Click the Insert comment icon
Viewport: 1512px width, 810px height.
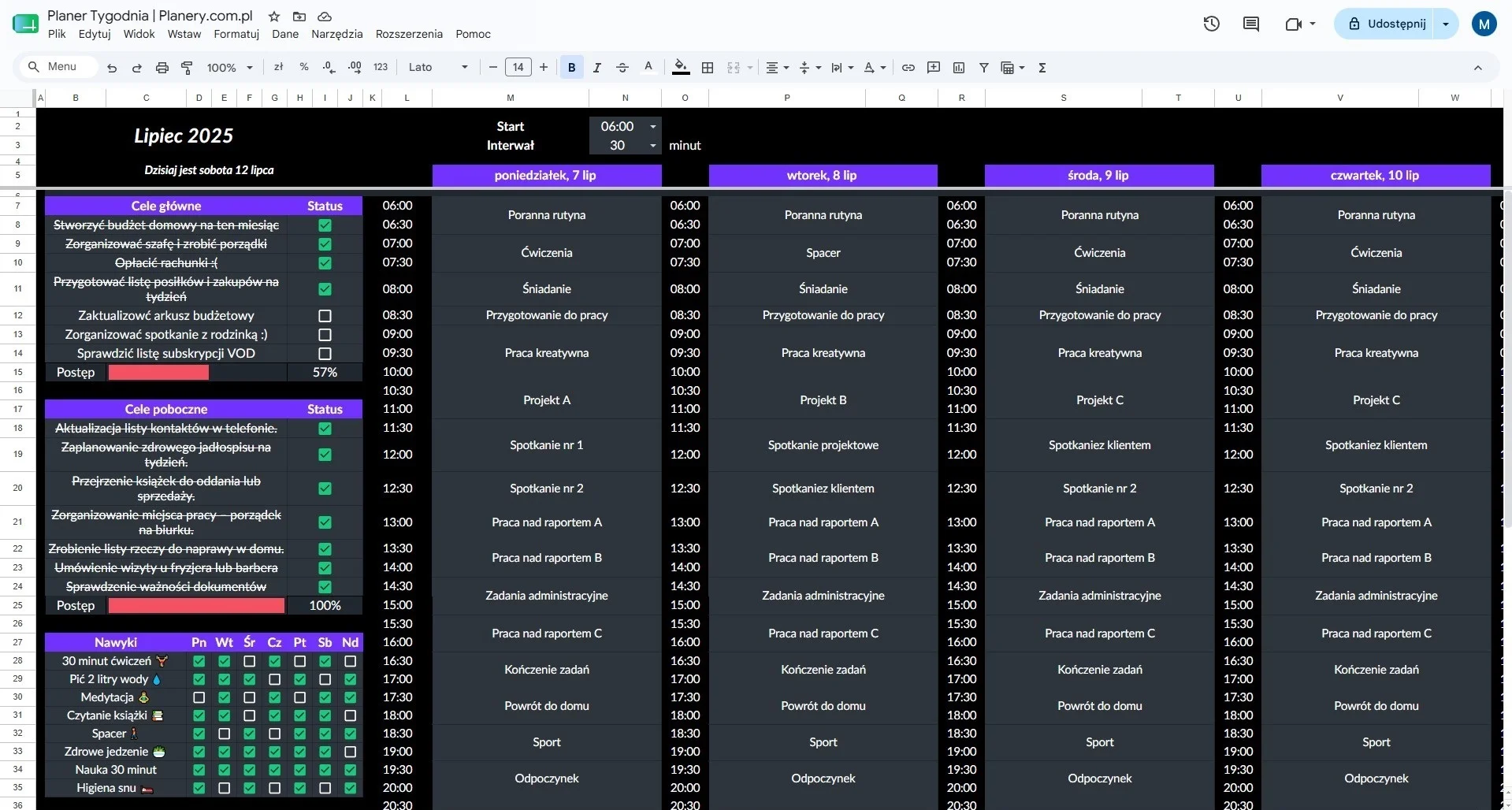point(934,68)
